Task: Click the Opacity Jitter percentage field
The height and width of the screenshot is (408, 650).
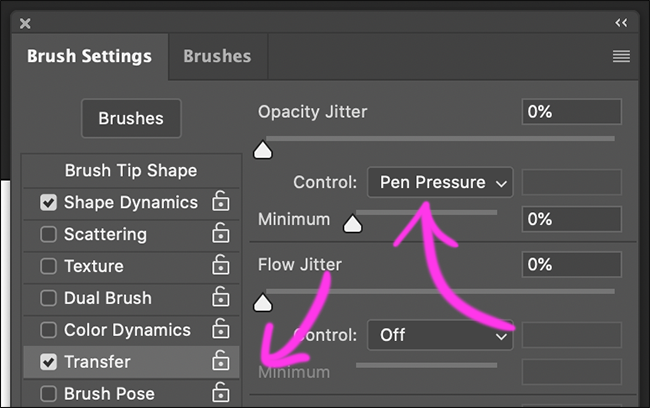Action: [x=571, y=112]
